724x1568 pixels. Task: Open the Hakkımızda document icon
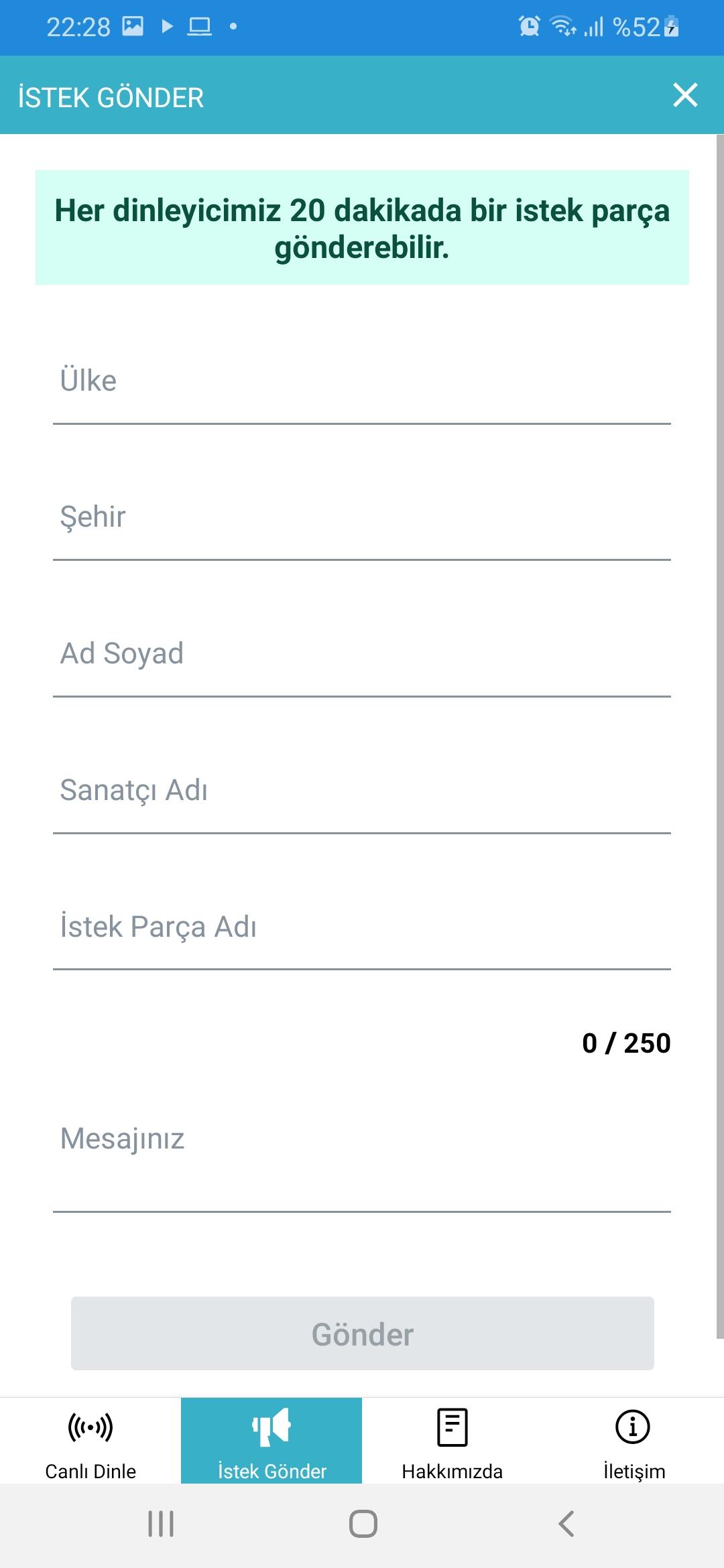pos(452,1427)
